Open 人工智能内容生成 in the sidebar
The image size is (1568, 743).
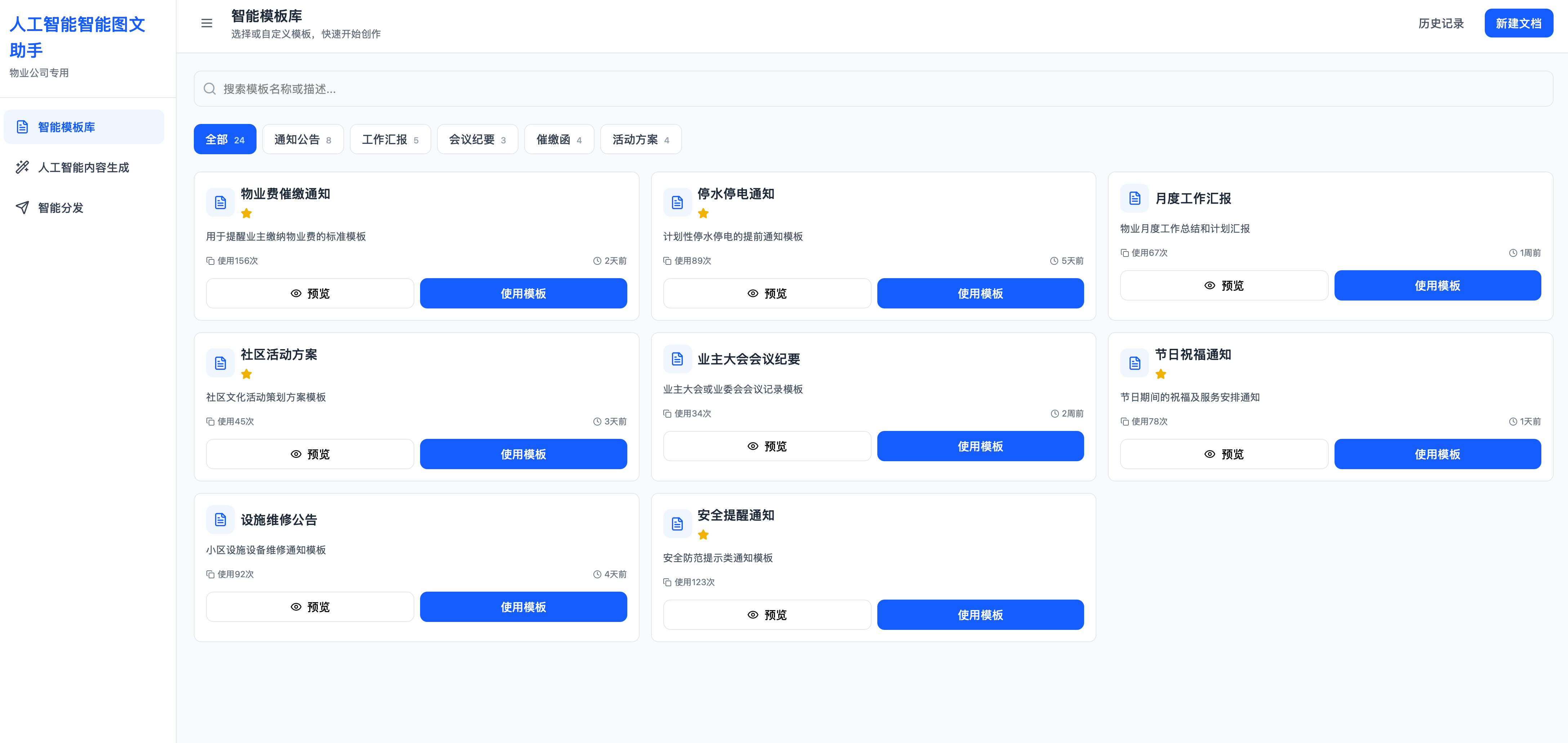(x=84, y=167)
